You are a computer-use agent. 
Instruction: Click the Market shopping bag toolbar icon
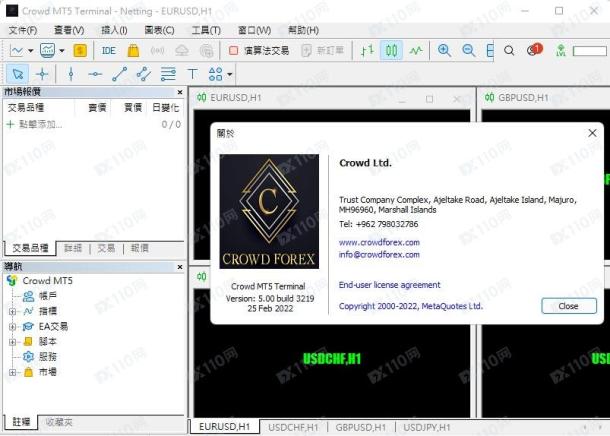click(133, 50)
